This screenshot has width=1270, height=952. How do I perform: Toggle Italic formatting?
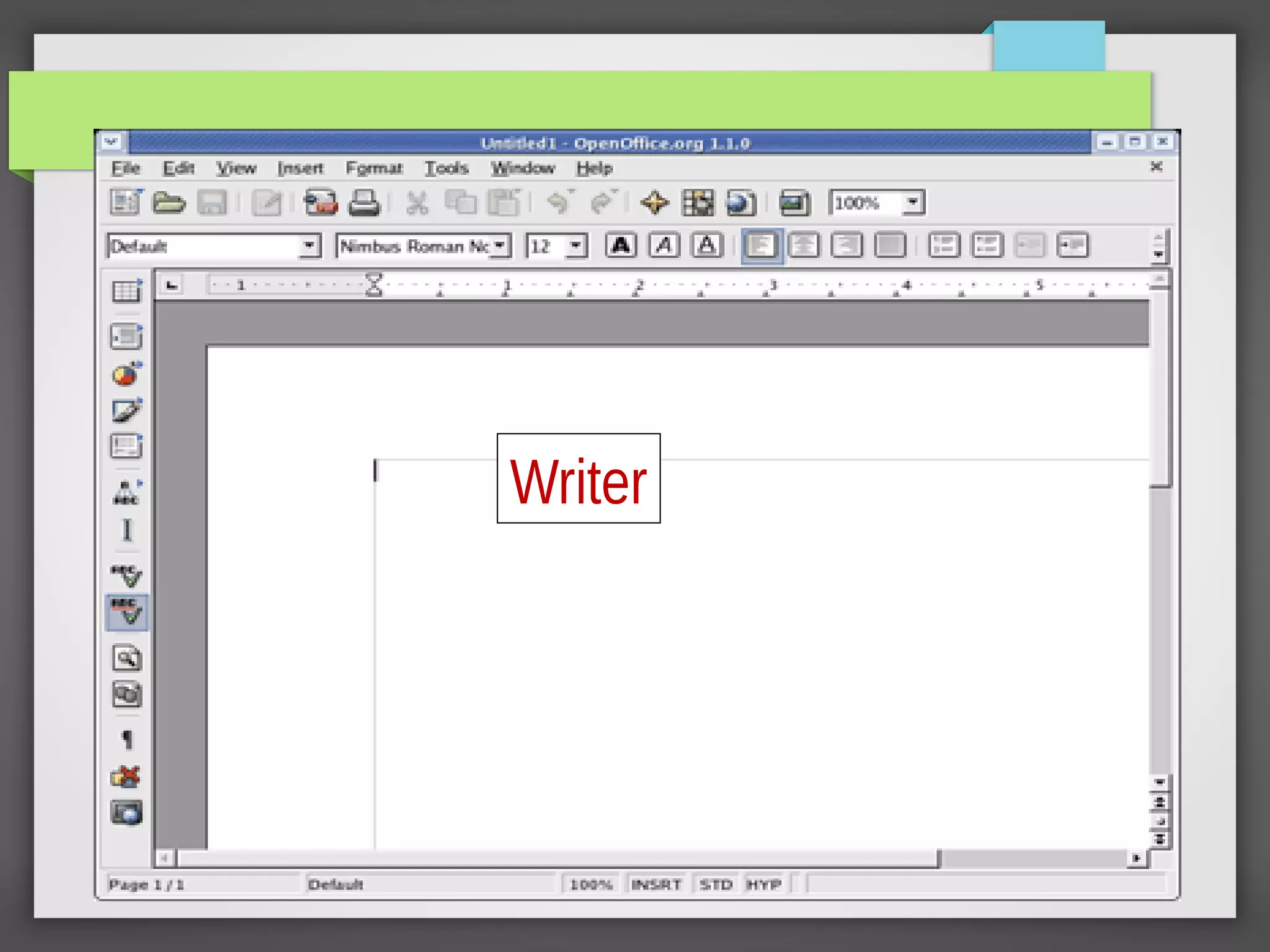pyautogui.click(x=664, y=246)
